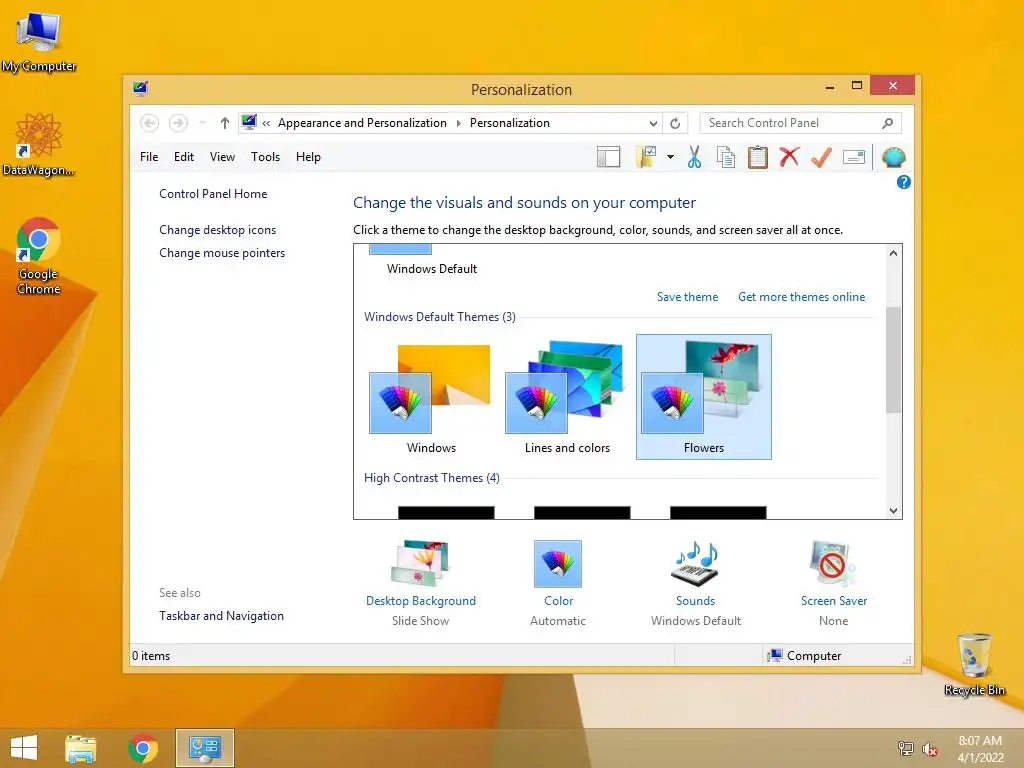Open the Tools menu
Screen dimensions: 1024x768
[265, 157]
